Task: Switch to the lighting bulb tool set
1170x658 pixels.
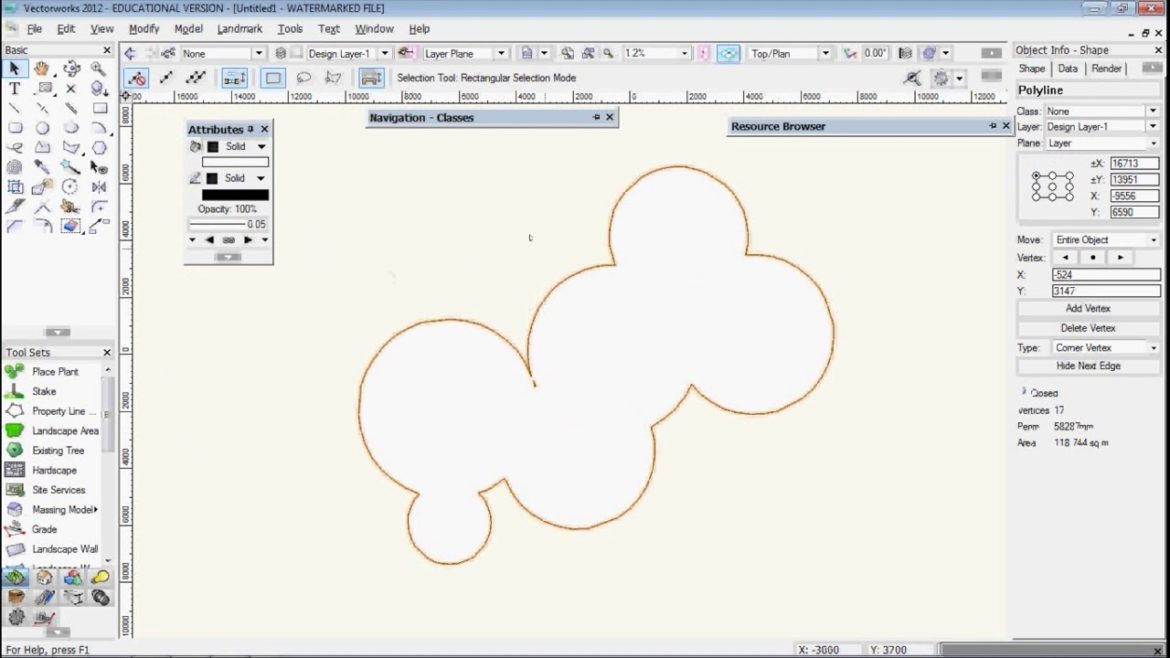Action: click(100, 577)
